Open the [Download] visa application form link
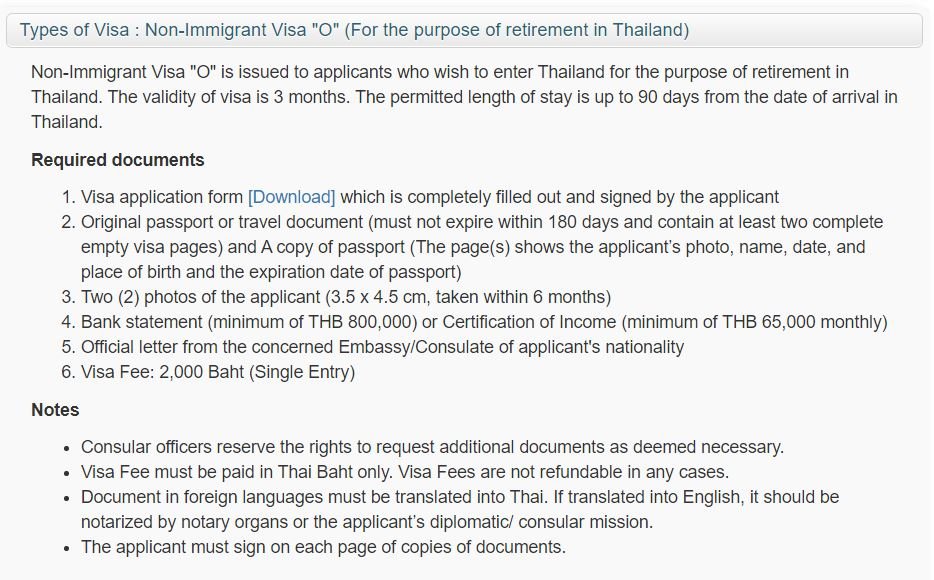Viewport: 934px width, 580px height. pyautogui.click(x=291, y=197)
